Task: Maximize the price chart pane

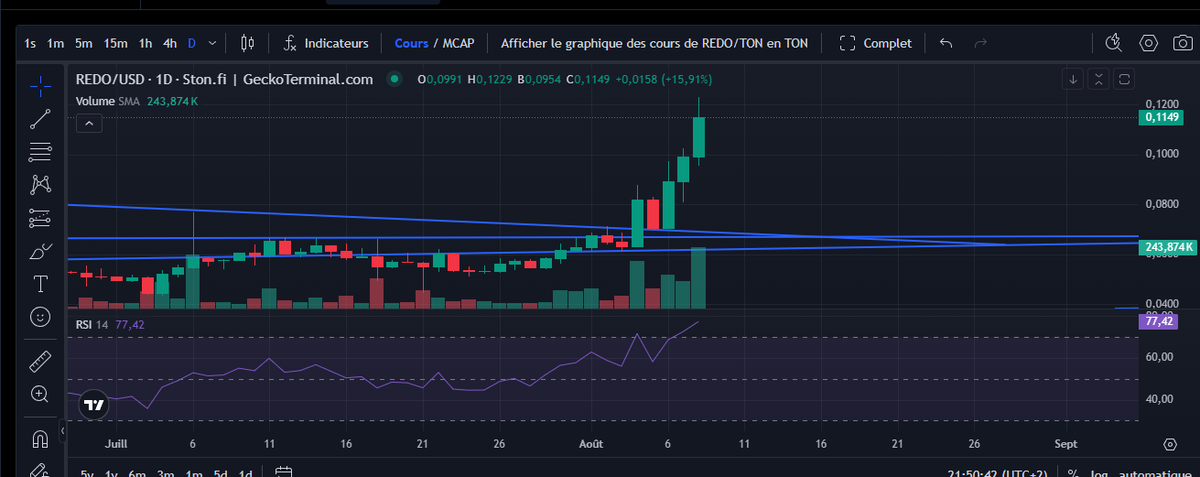Action: tap(1124, 79)
